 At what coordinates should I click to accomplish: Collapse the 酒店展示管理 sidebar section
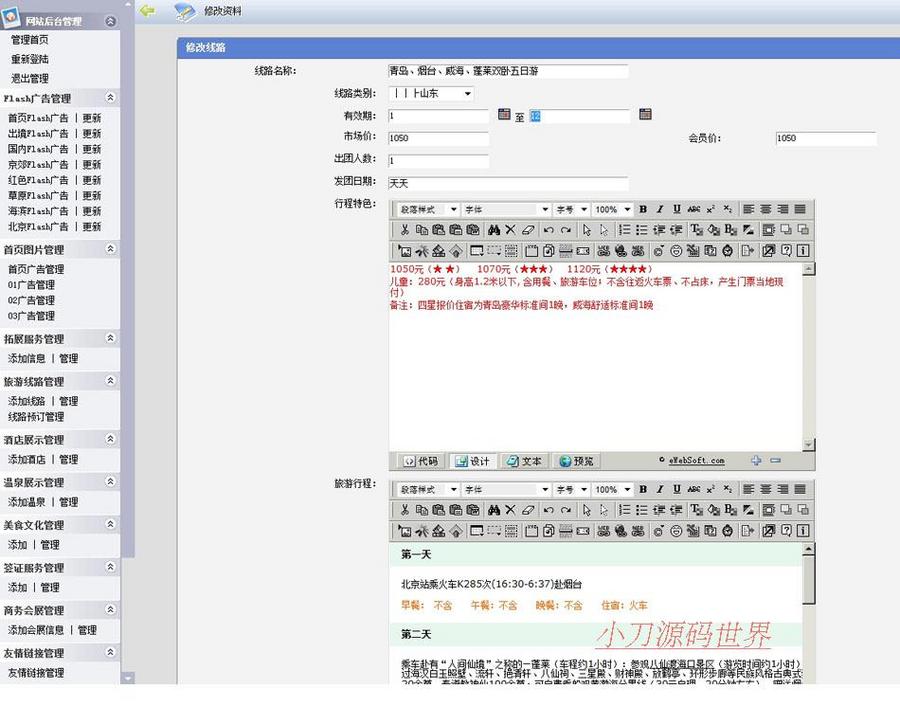(110, 439)
